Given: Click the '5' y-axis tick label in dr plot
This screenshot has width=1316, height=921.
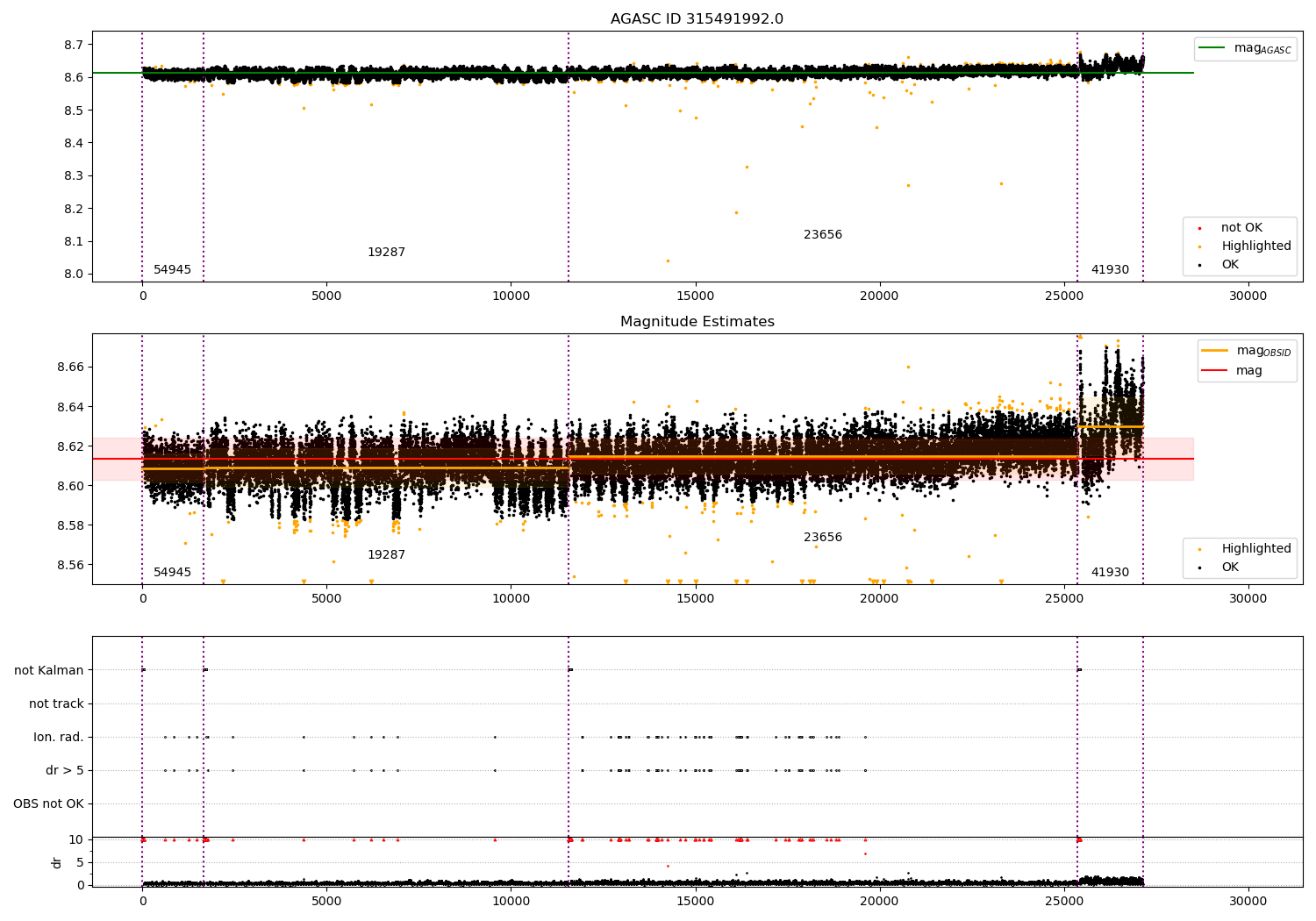Looking at the screenshot, I should point(81,863).
